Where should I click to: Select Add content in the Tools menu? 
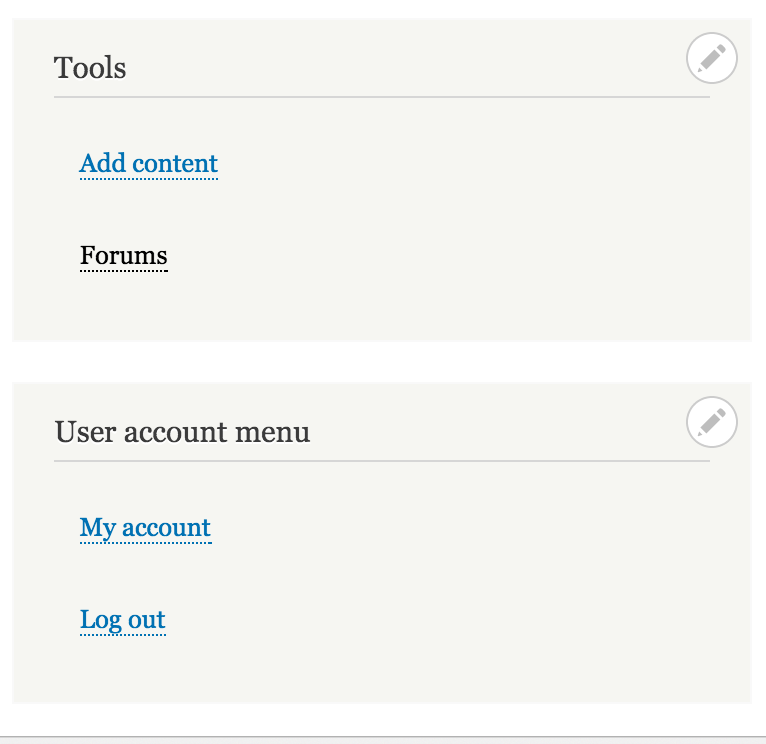click(149, 164)
